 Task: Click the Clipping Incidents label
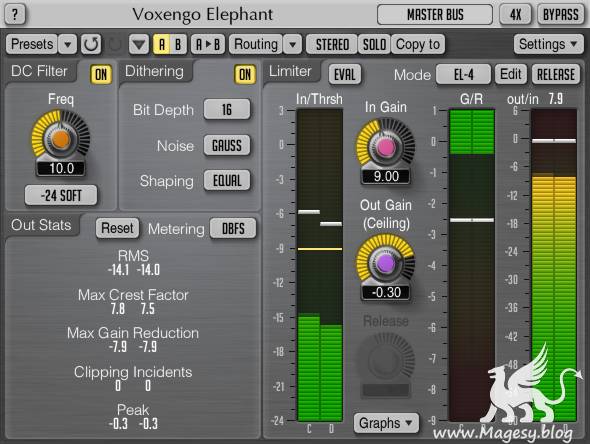(x=133, y=372)
